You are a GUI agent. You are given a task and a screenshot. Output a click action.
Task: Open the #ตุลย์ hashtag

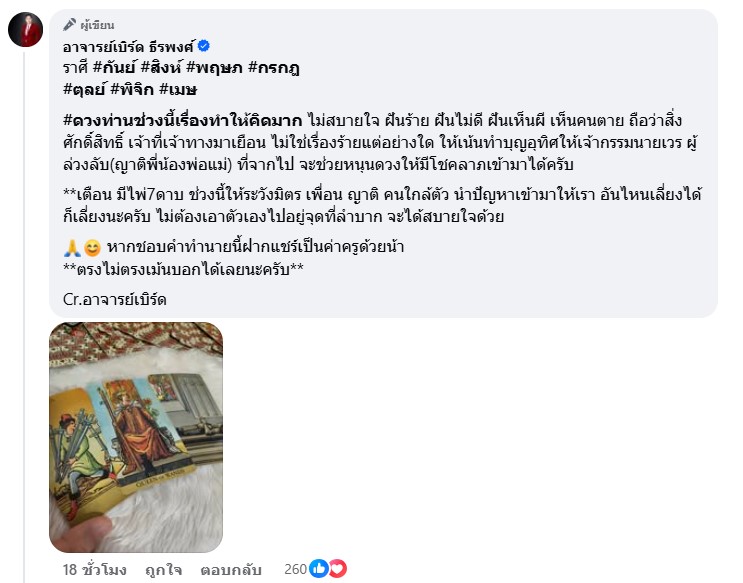pyautogui.click(x=84, y=89)
